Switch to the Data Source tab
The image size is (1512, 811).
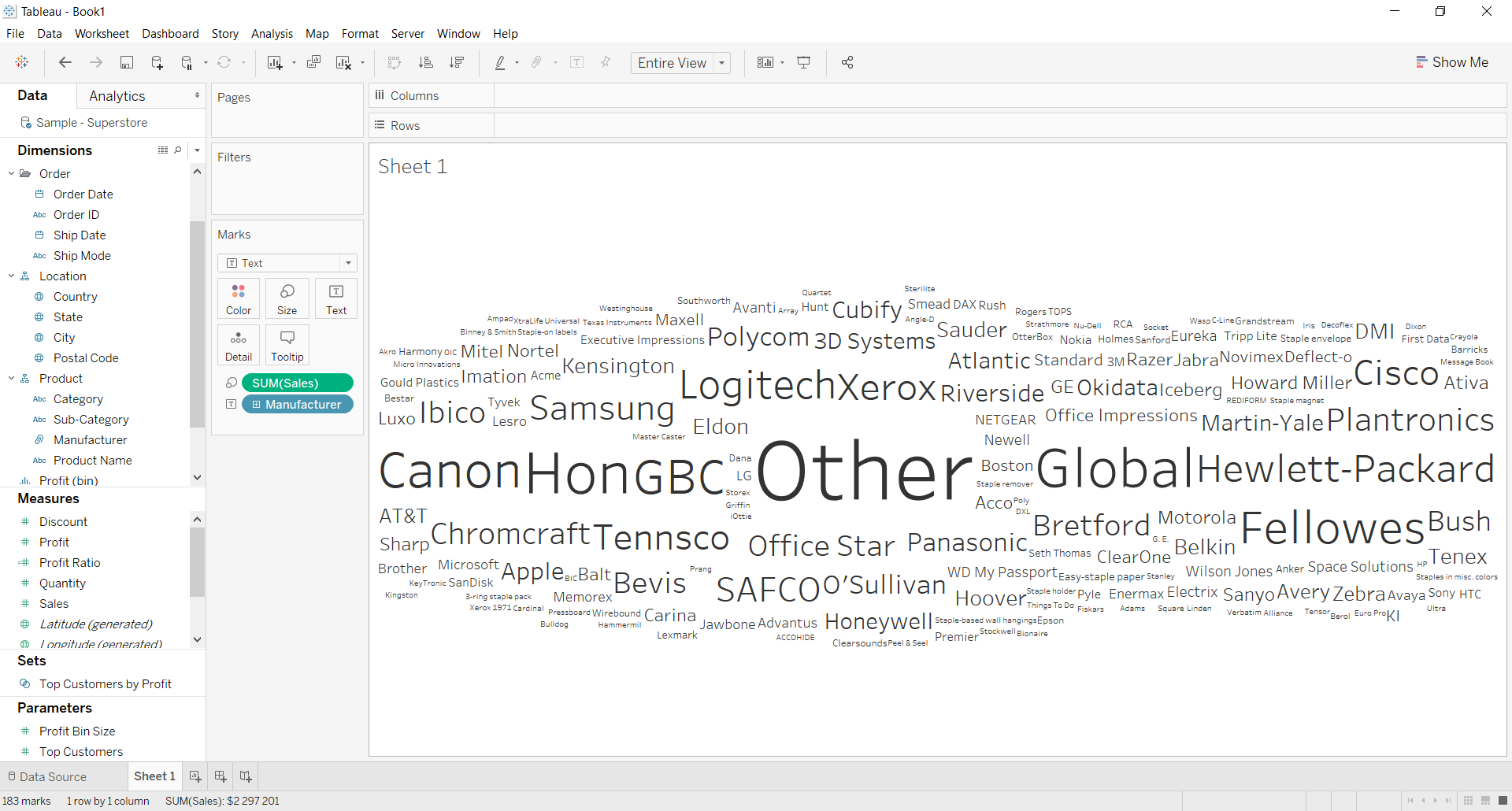tap(47, 776)
